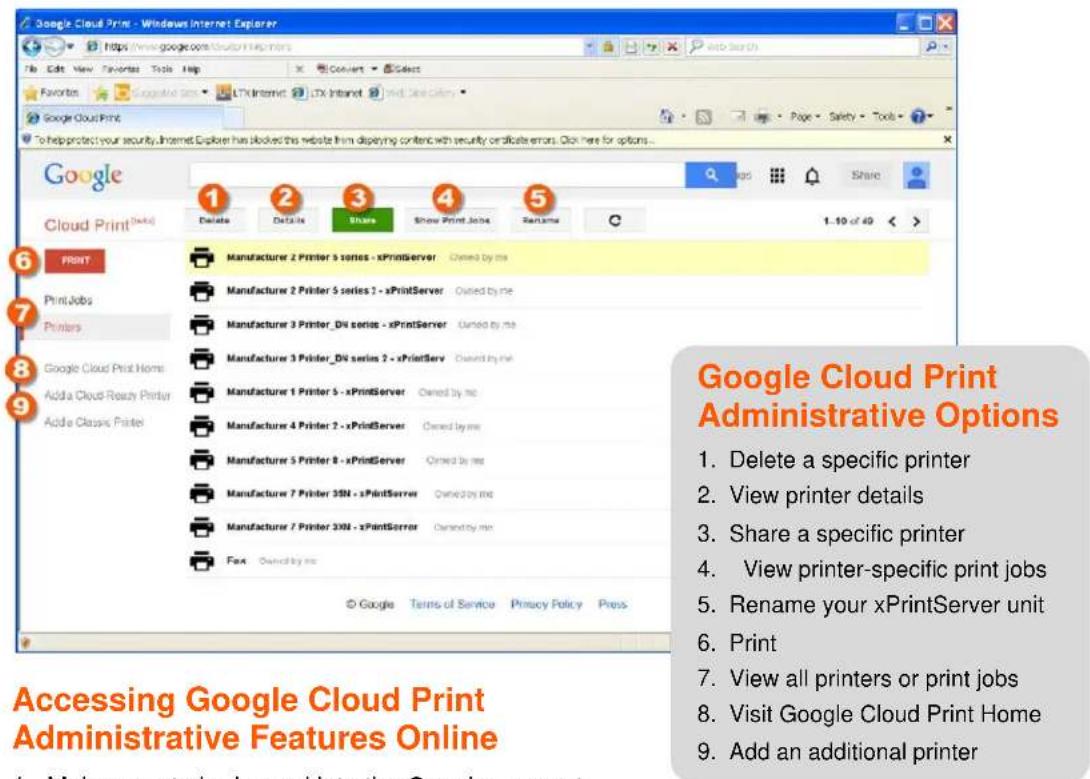1090x779 pixels.
Task: Click printer icon for Manufacturer 7 Printer 35N
Action: pyautogui.click(x=202, y=493)
